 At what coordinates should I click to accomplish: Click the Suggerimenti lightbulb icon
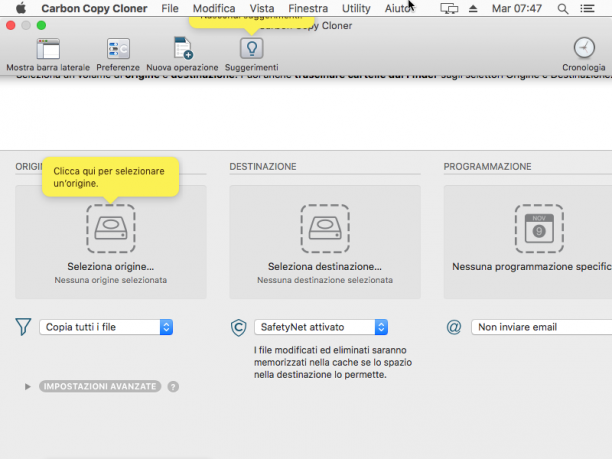251,48
